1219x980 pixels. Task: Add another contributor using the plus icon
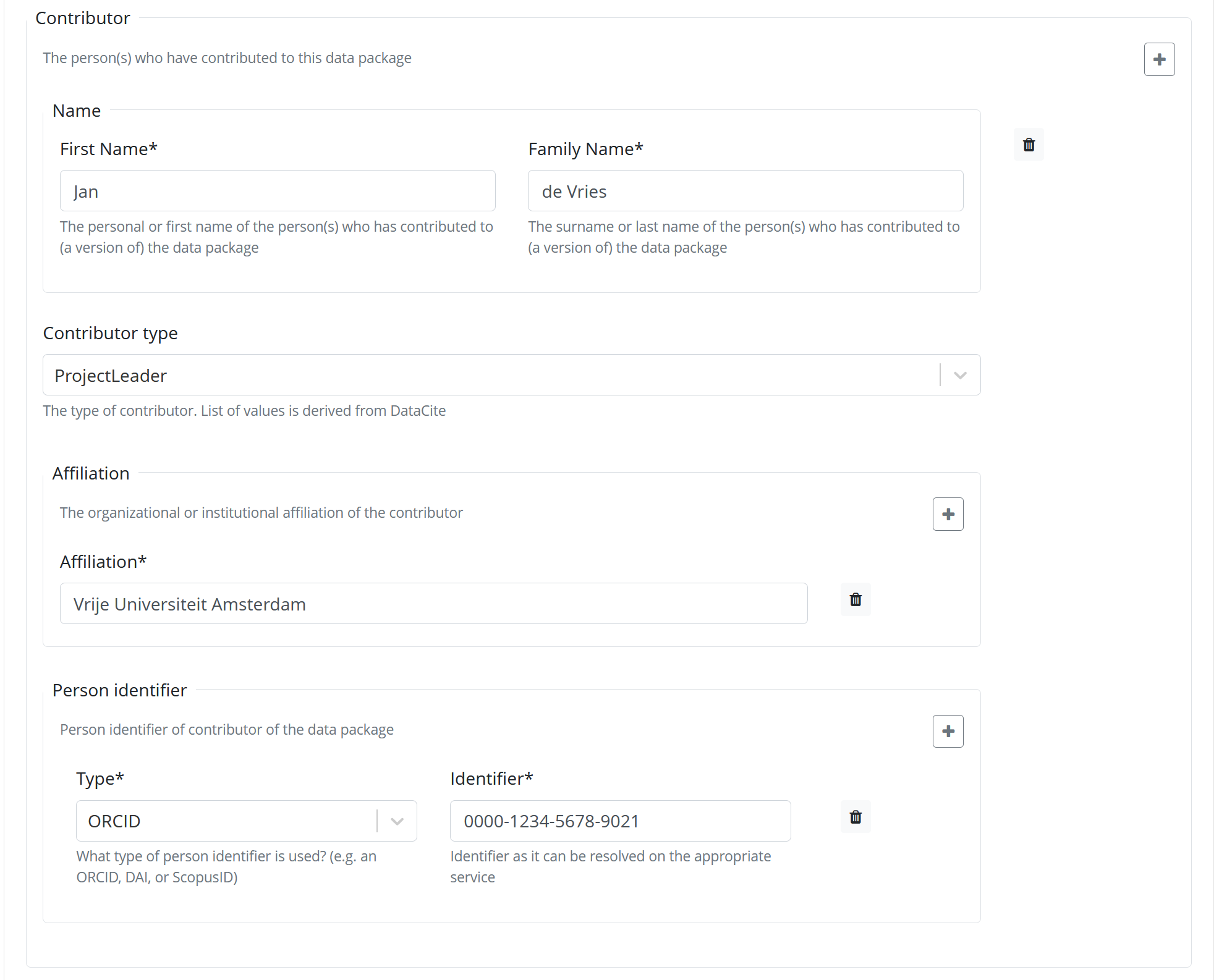[1159, 59]
